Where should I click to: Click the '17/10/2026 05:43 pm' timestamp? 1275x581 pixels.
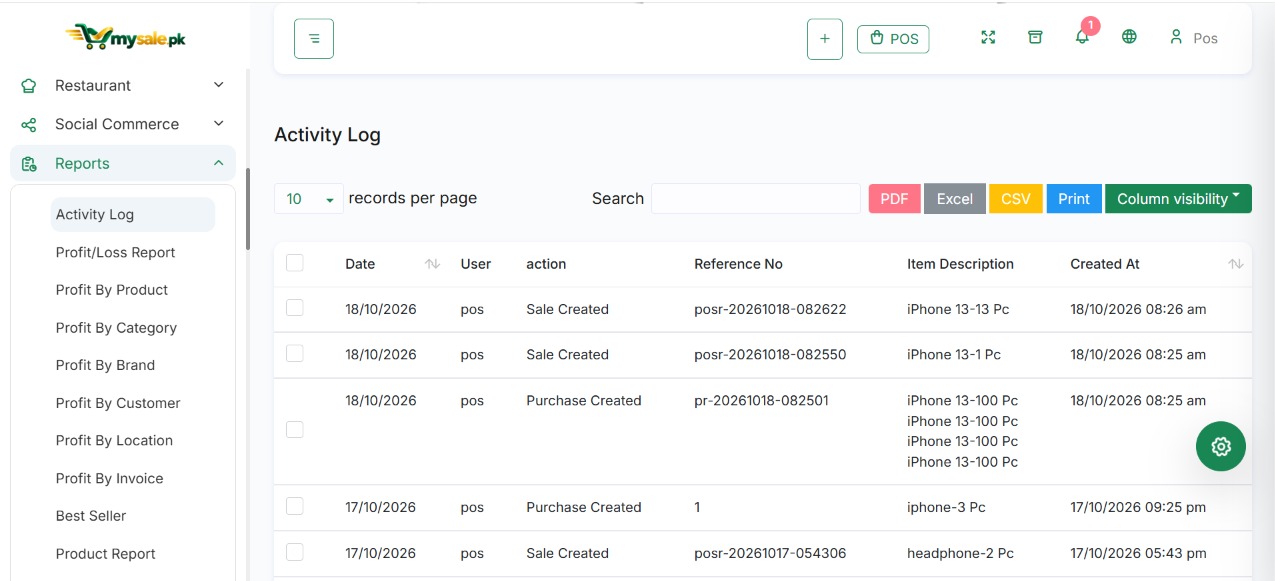pyautogui.click(x=1138, y=553)
